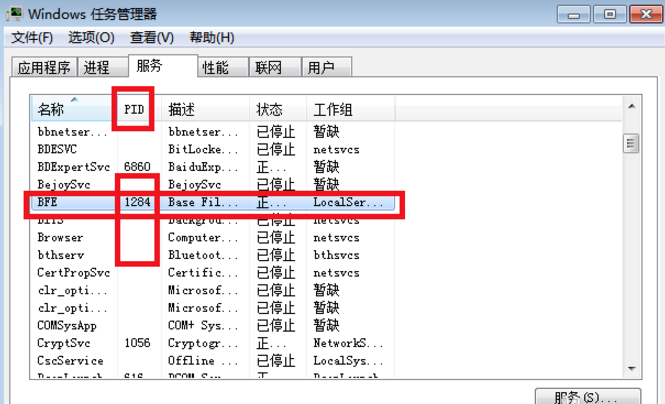Click the Bluetoot... description cell
665x404 pixels.
point(203,255)
